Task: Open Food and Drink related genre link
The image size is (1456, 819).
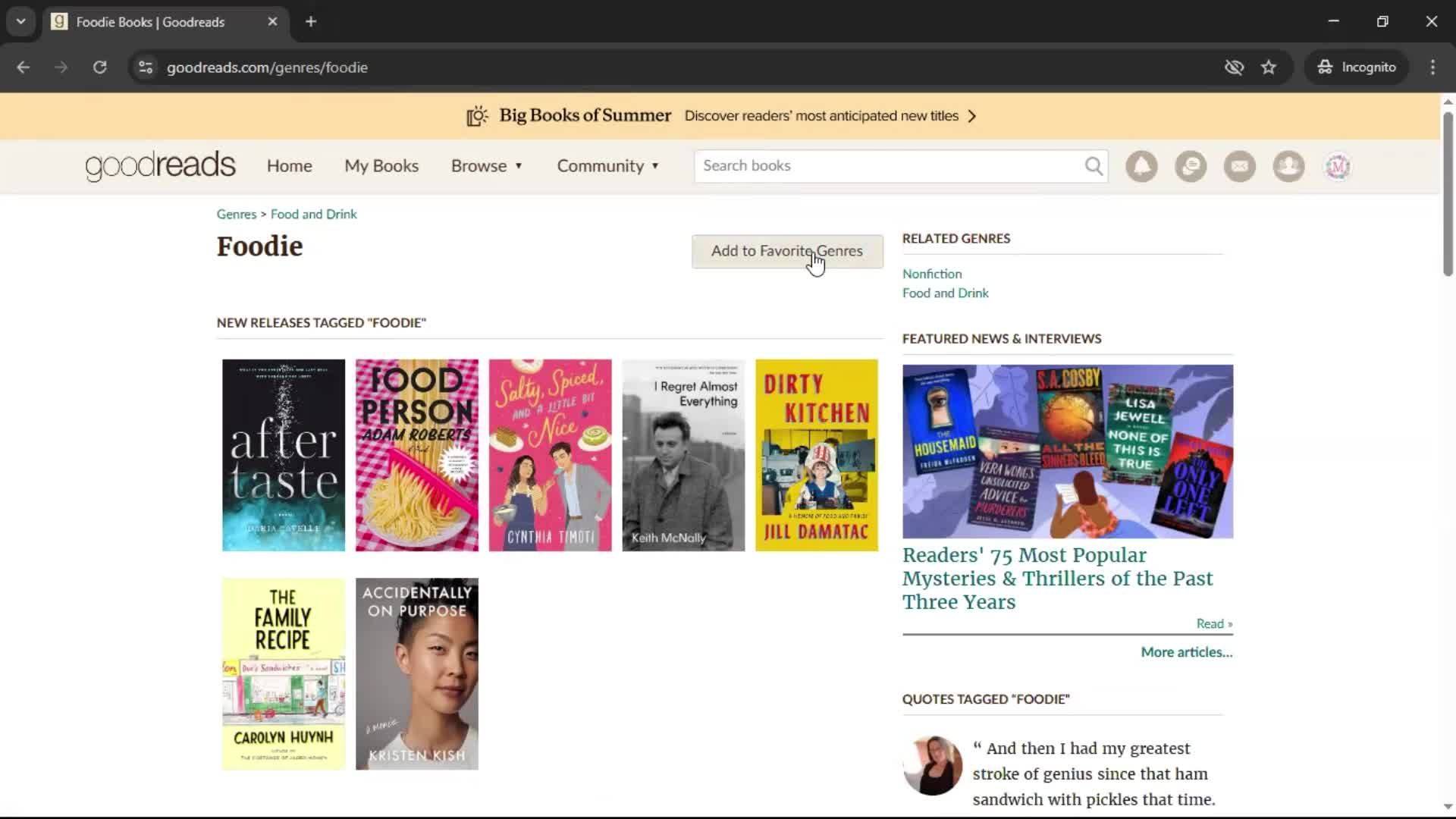Action: (945, 293)
